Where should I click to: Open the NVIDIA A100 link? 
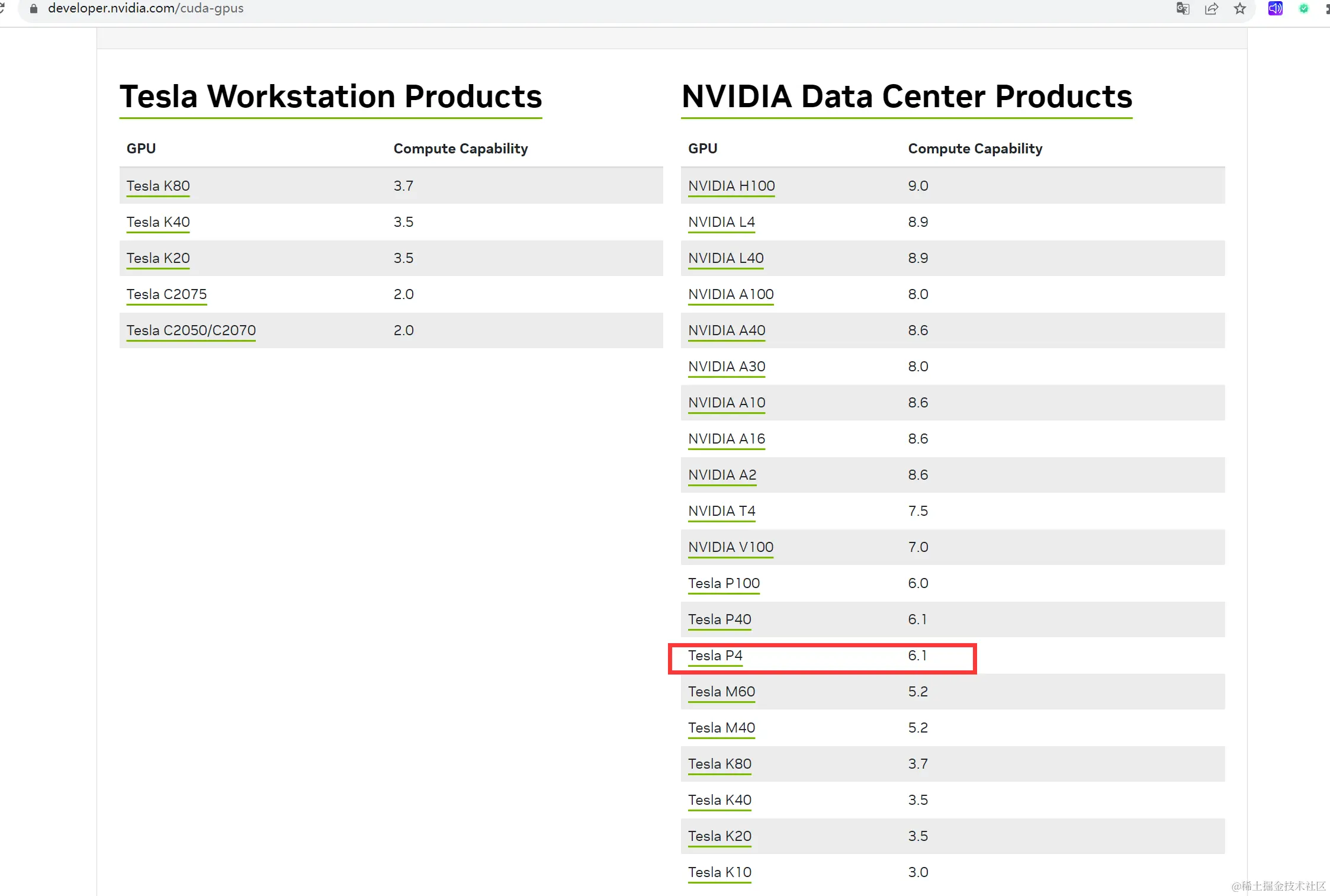pos(731,294)
